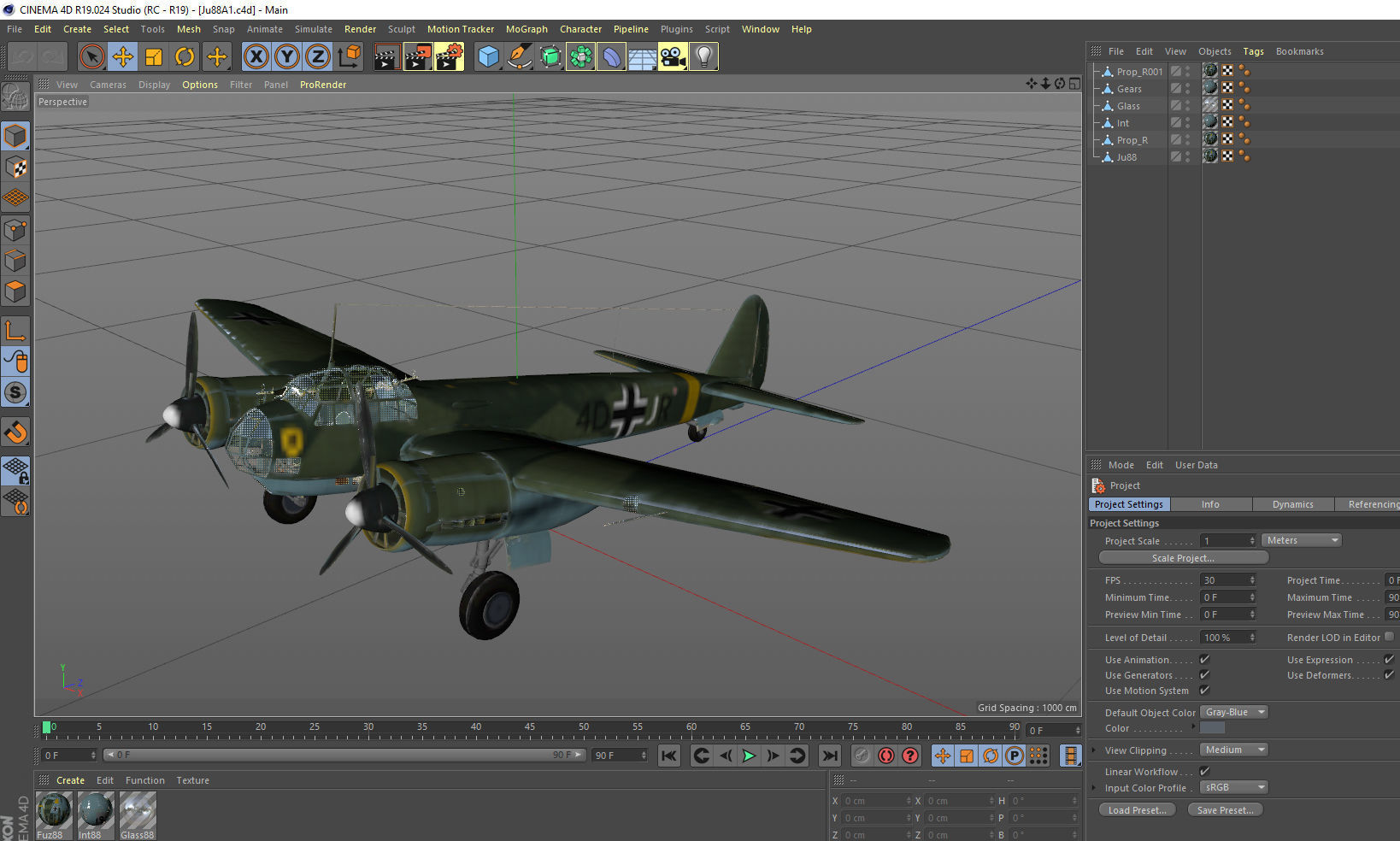Open the MoGraph menu
The width and height of the screenshot is (1400, 841).
pos(526,29)
